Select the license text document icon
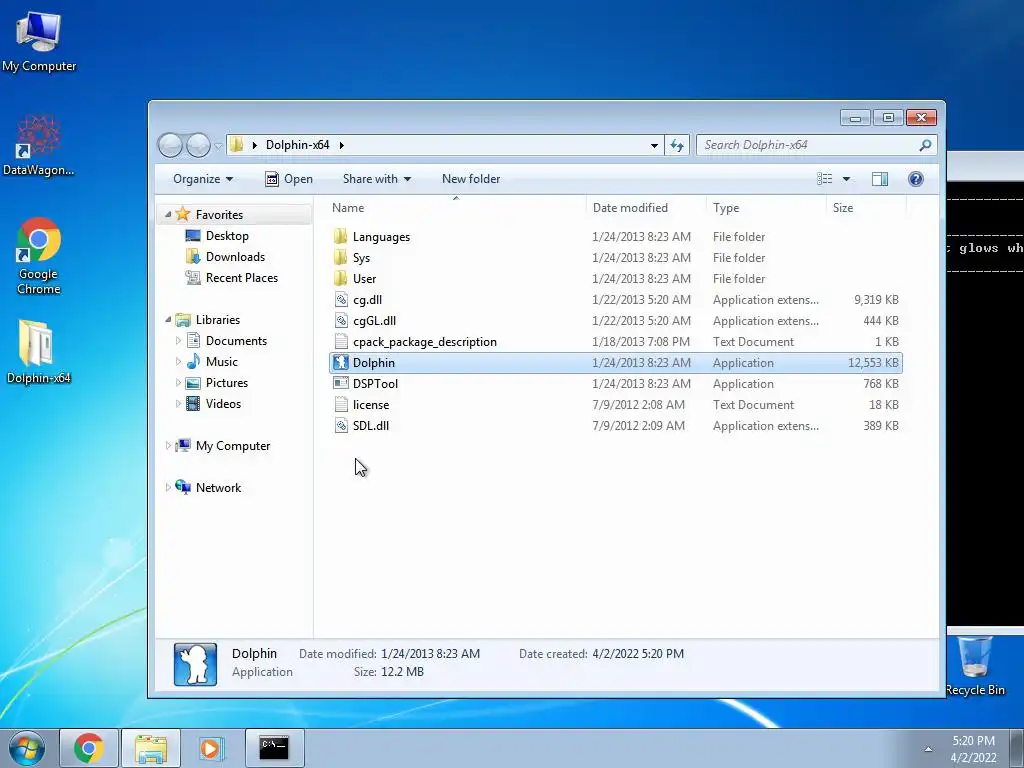This screenshot has height=768, width=1024. (x=340, y=405)
